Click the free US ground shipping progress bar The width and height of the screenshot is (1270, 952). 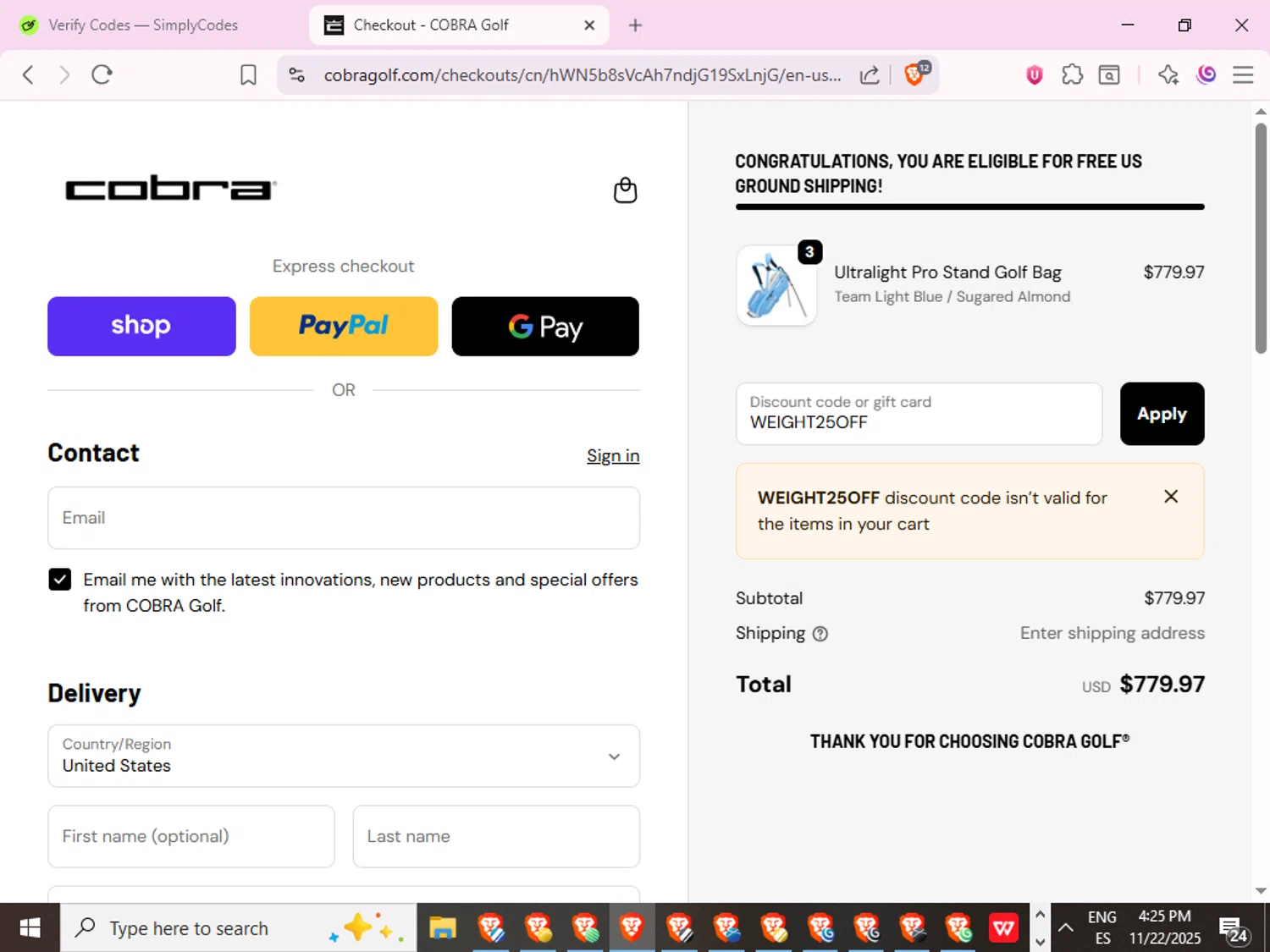click(x=969, y=206)
